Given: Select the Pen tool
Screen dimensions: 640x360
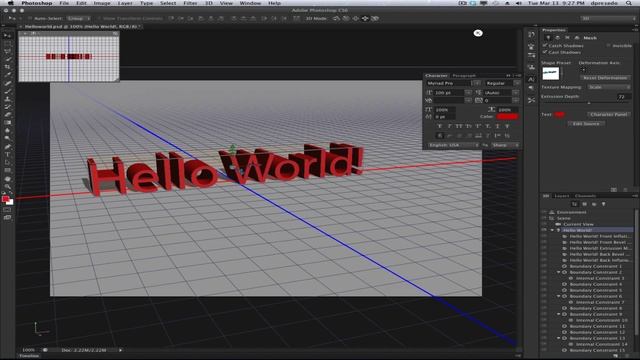Looking at the screenshot, I should [x=7, y=147].
